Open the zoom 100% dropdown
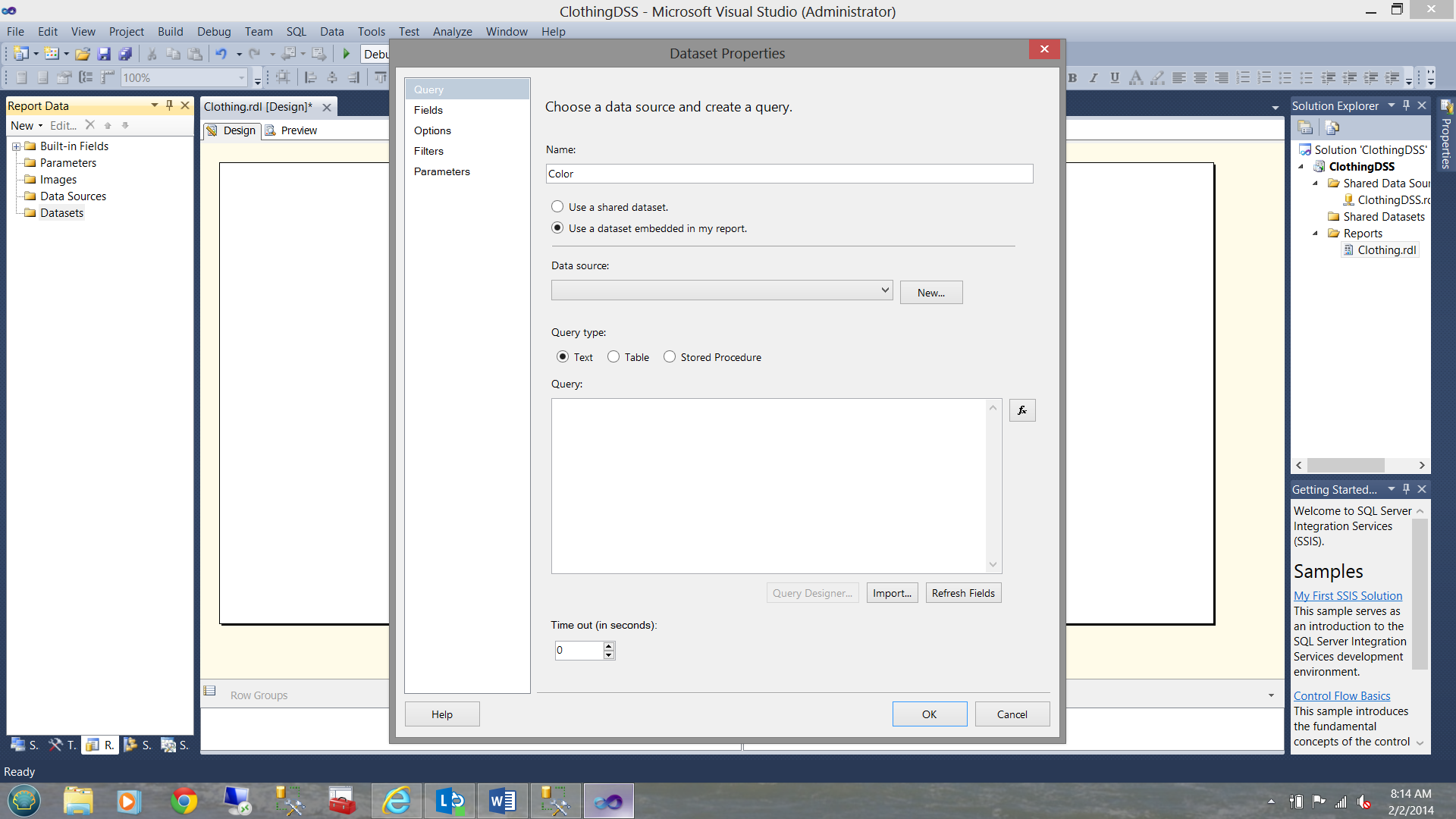Viewport: 1456px width, 819px height. (242, 77)
